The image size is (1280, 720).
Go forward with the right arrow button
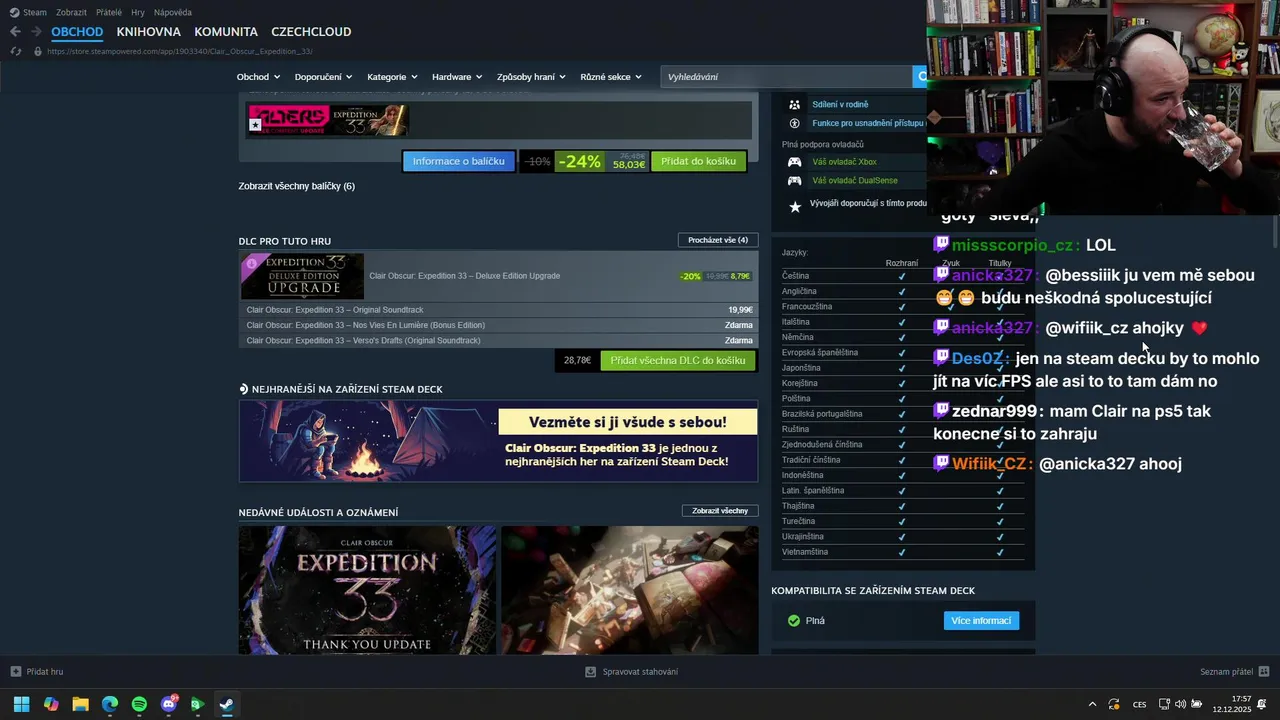click(36, 32)
